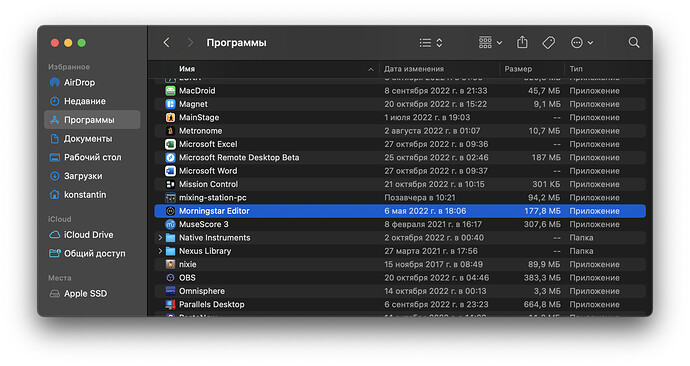The width and height of the screenshot is (690, 366).
Task: Select the Morningstar Editor file name
Action: (214, 211)
